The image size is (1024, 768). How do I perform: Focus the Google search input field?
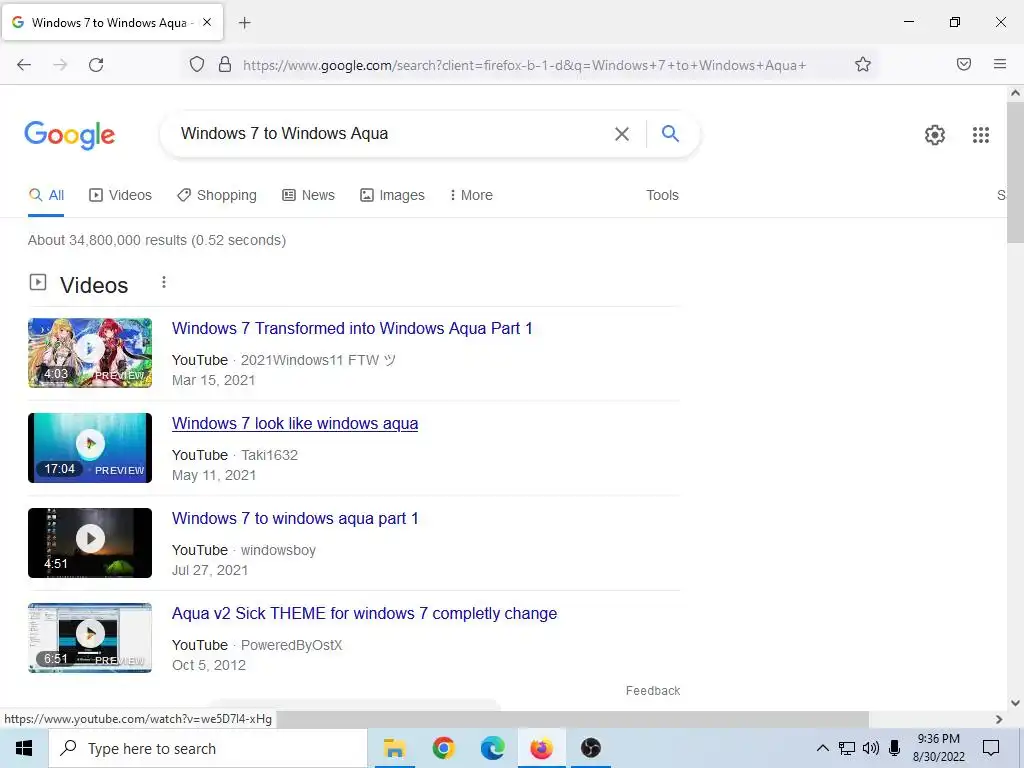pos(392,134)
